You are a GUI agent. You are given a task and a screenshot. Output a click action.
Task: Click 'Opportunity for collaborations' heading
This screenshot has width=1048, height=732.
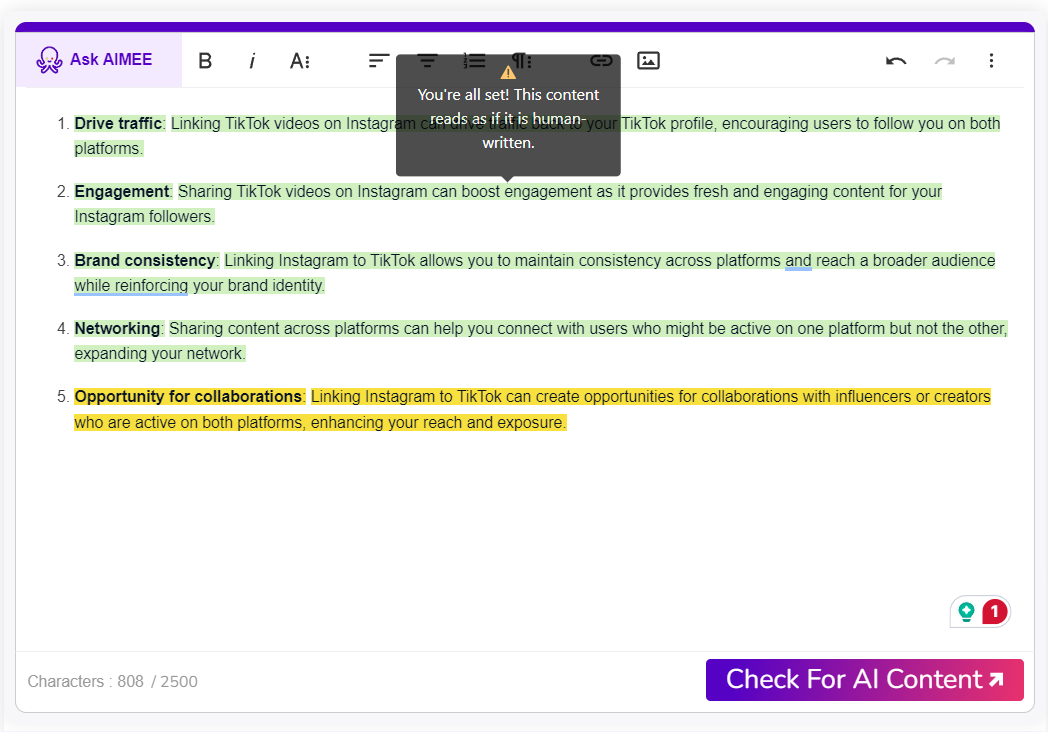pyautogui.click(x=188, y=396)
